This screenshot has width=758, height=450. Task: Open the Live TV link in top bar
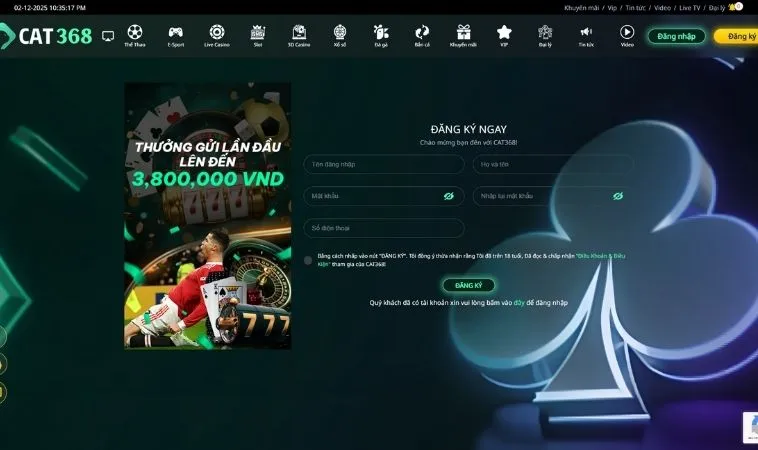tap(690, 7)
